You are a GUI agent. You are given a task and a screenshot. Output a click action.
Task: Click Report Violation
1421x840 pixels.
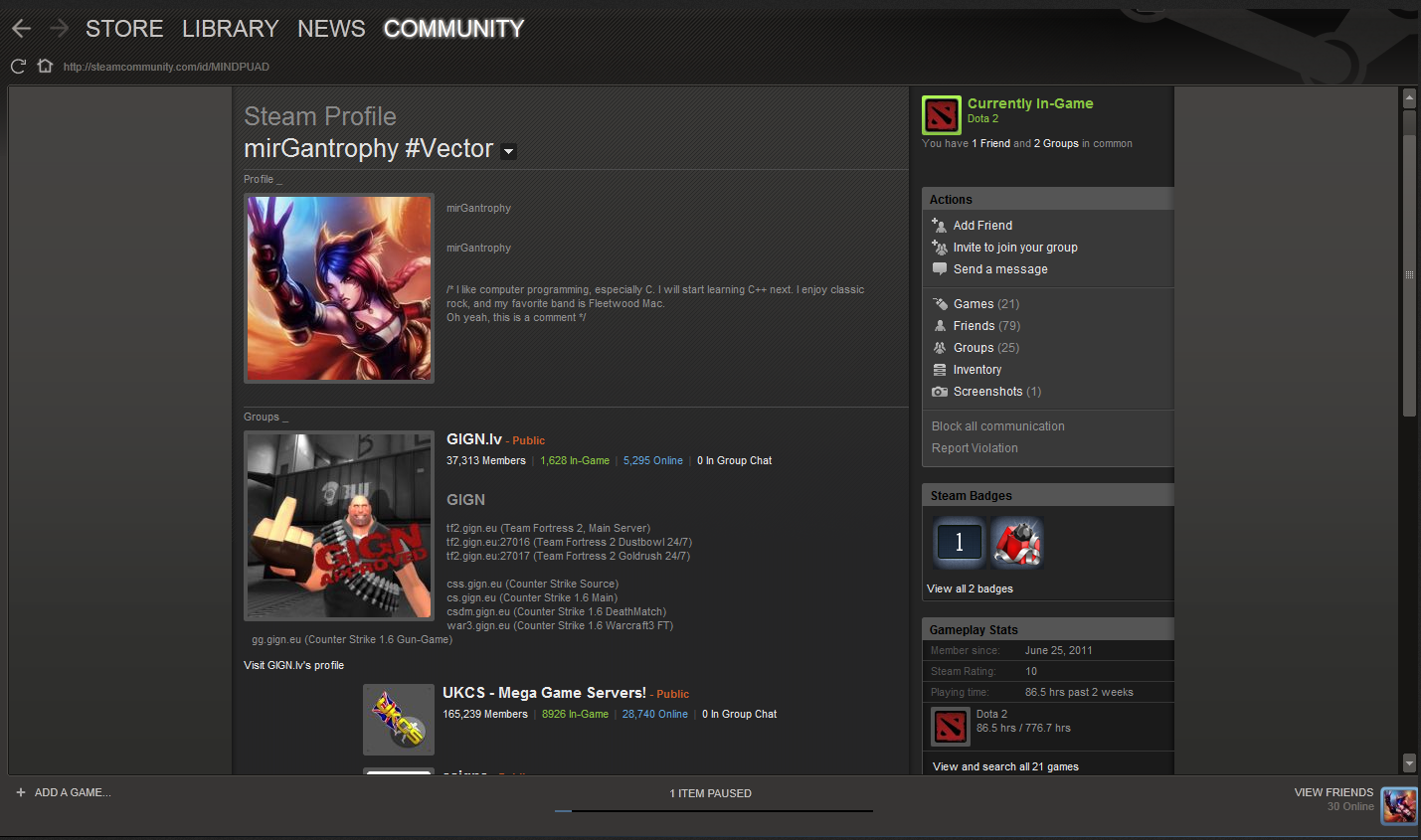(975, 448)
